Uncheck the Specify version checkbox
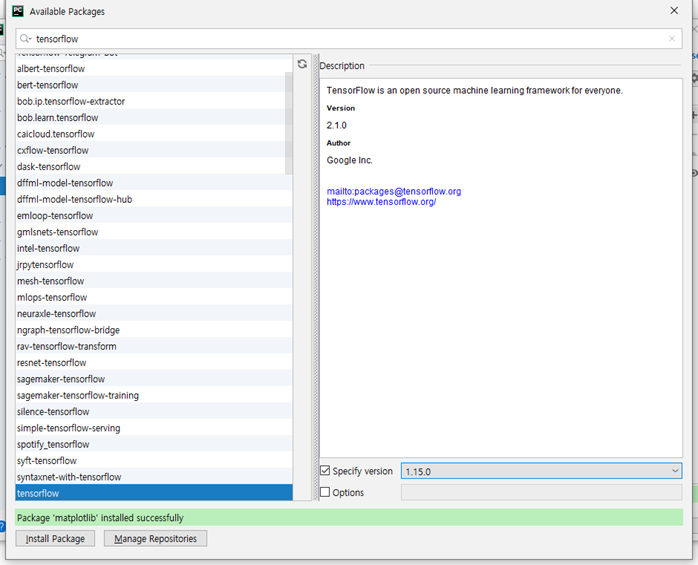 pos(325,471)
